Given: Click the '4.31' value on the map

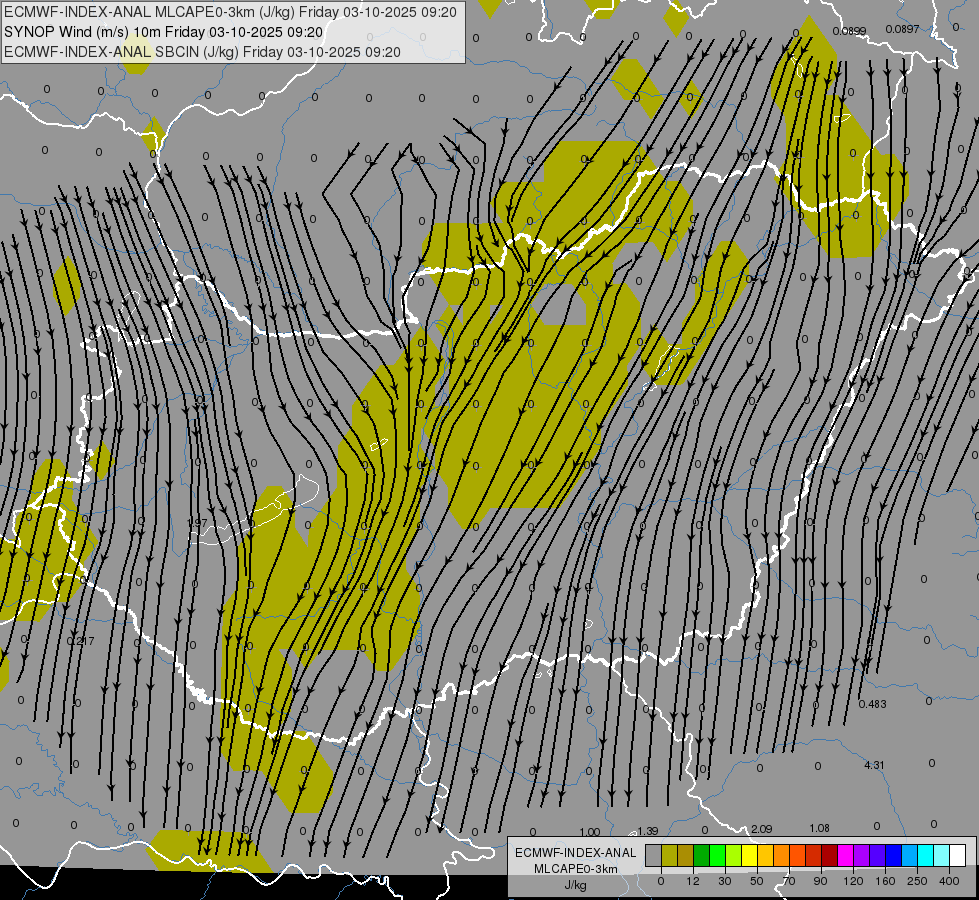Looking at the screenshot, I should point(874,765).
